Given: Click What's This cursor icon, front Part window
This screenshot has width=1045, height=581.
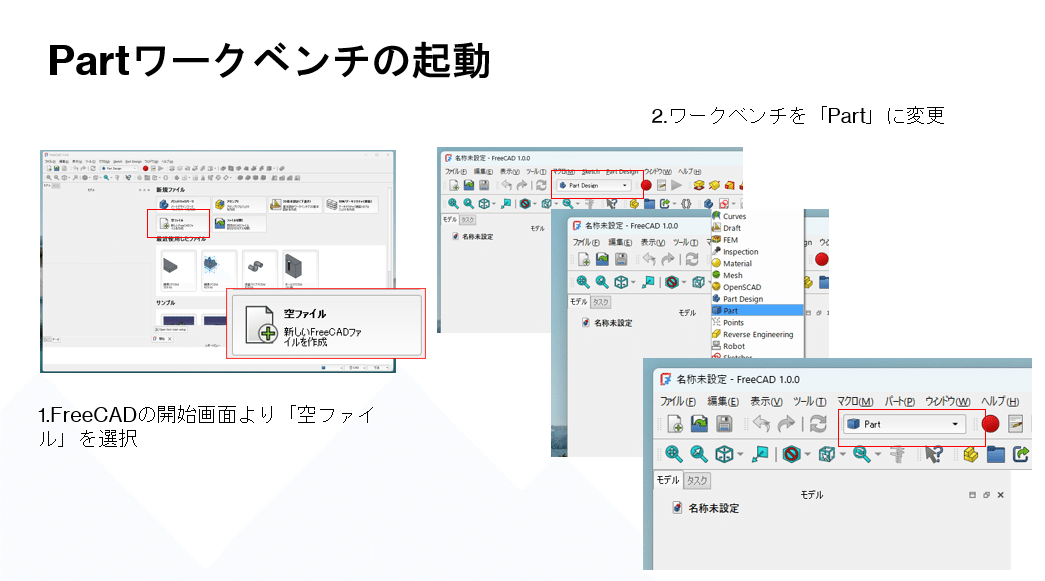Looking at the screenshot, I should point(934,454).
